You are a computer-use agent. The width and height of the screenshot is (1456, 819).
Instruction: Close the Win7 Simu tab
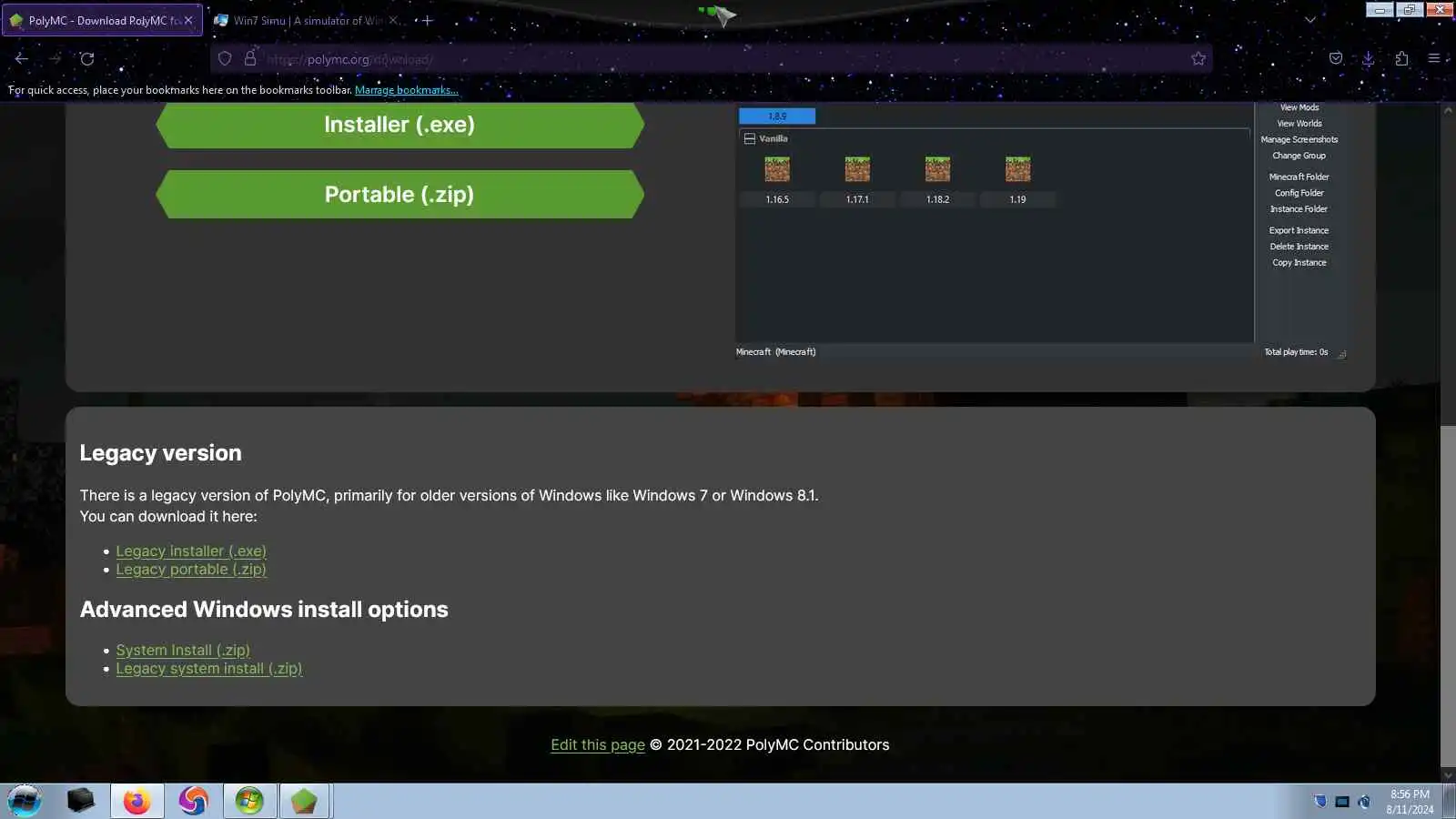394,20
